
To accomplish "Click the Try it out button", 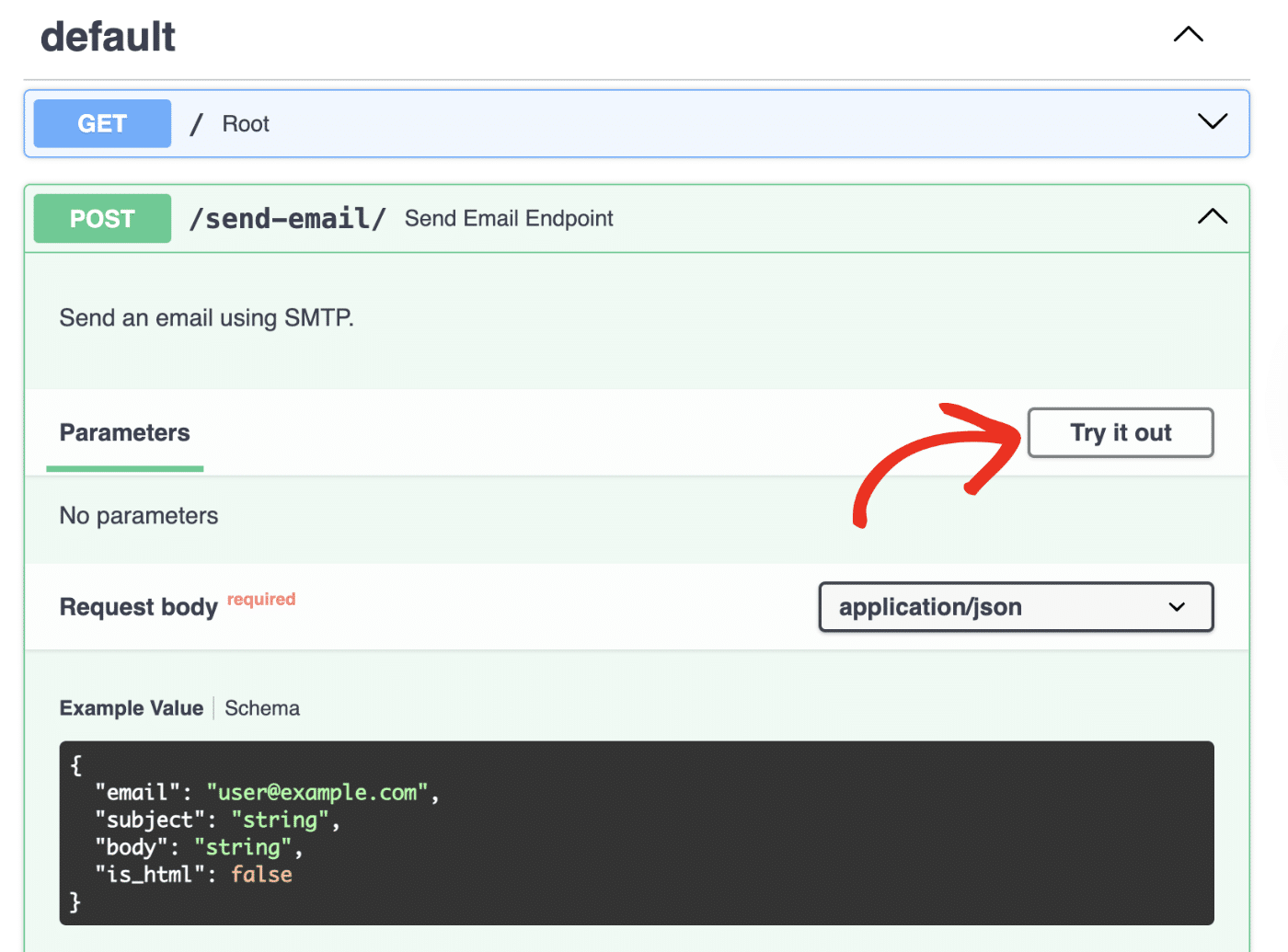I will click(1120, 432).
